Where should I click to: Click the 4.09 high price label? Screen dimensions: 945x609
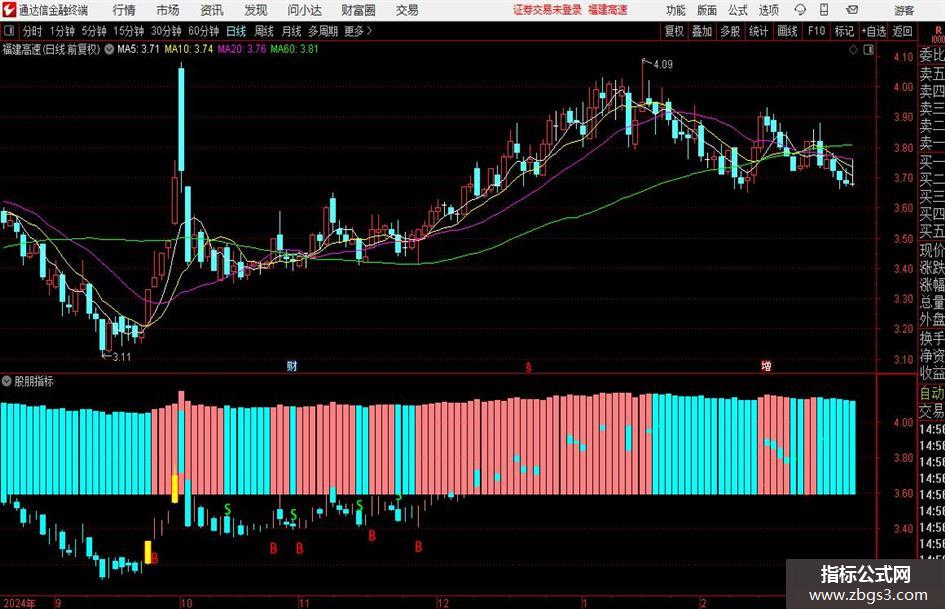662,65
